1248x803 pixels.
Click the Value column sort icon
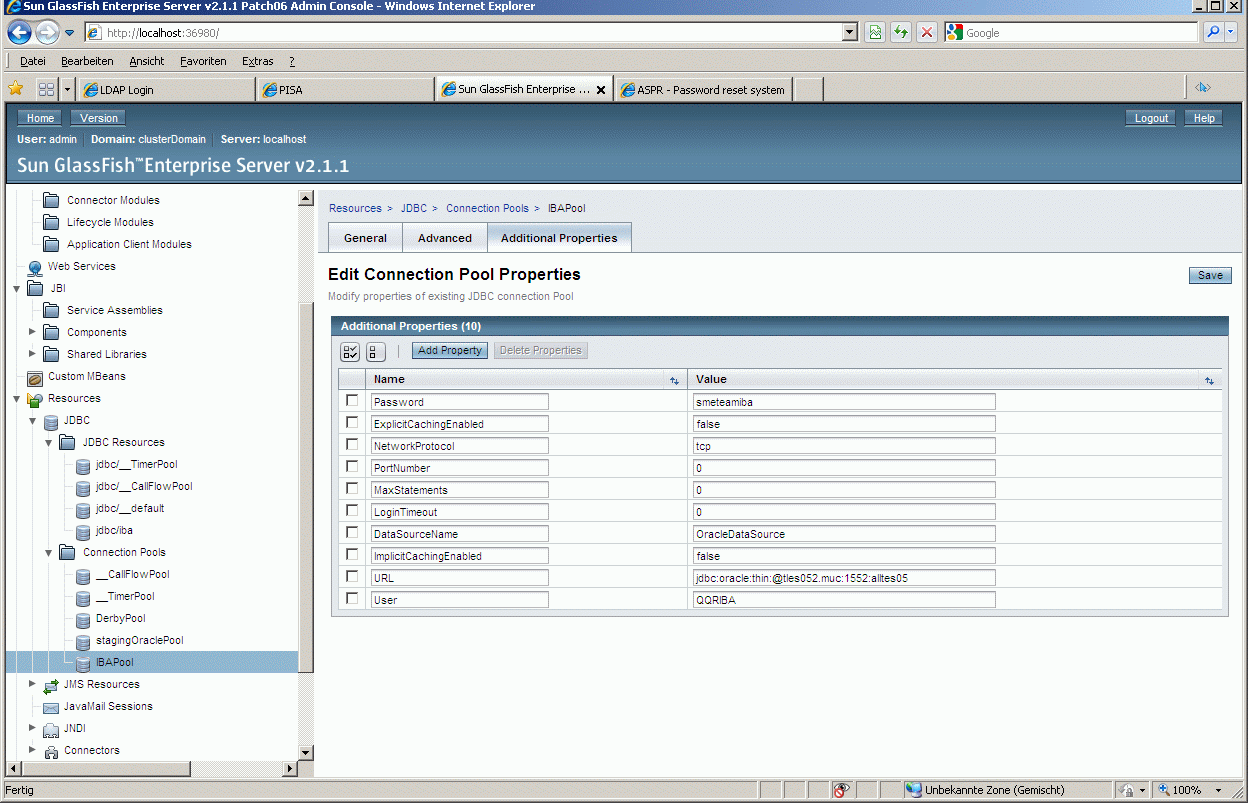1209,381
